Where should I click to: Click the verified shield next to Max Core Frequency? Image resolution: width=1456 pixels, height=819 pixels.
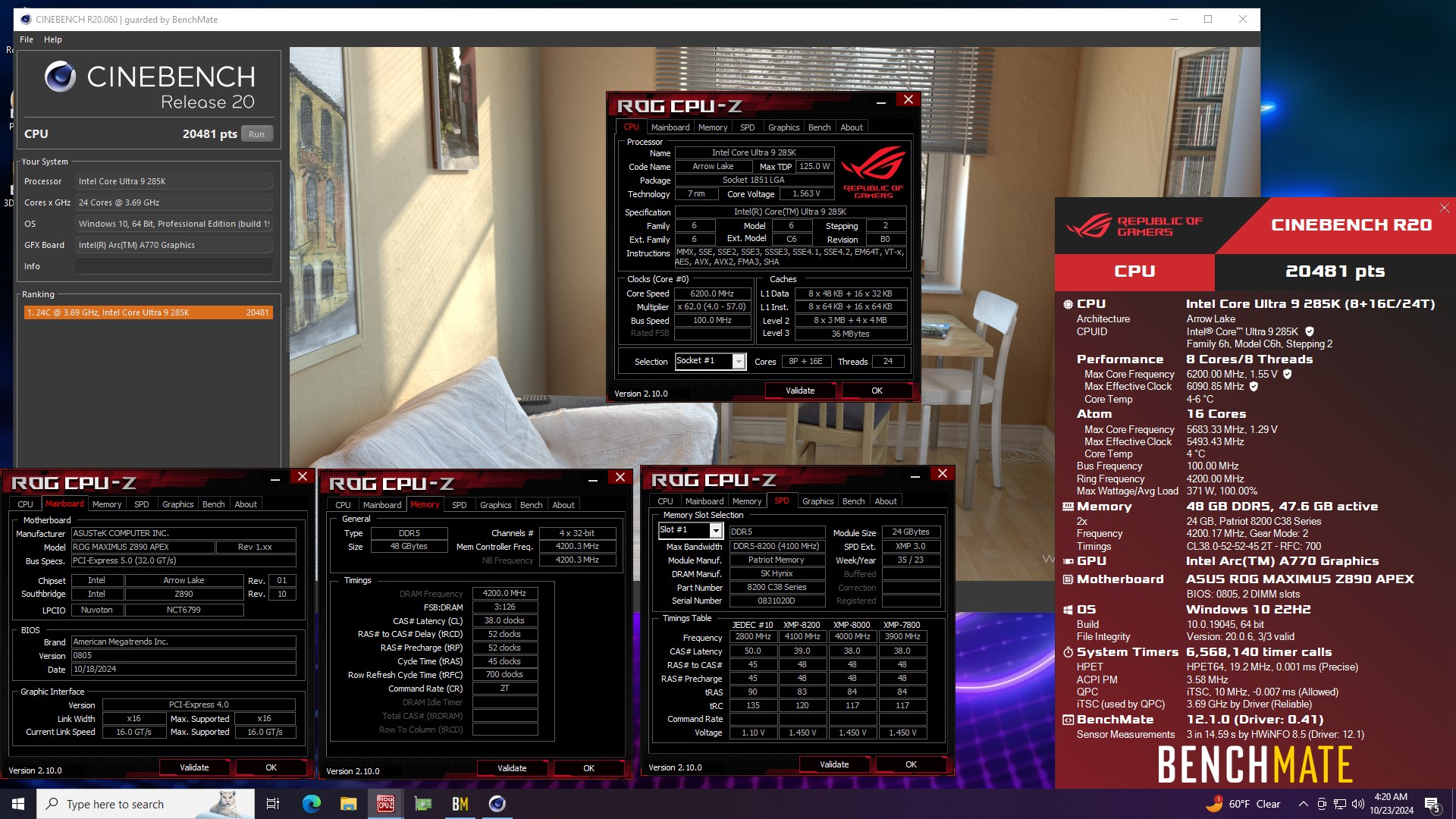(x=1288, y=374)
